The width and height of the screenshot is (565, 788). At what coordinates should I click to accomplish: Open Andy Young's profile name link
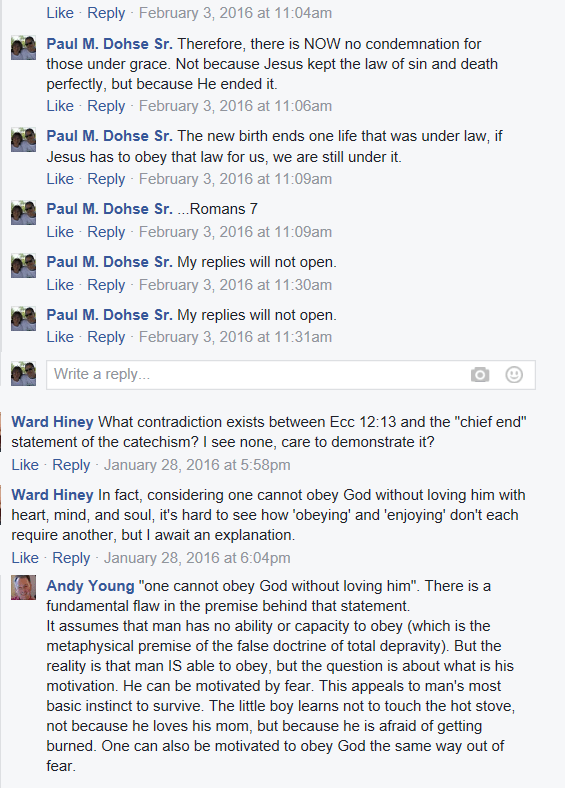coord(90,585)
